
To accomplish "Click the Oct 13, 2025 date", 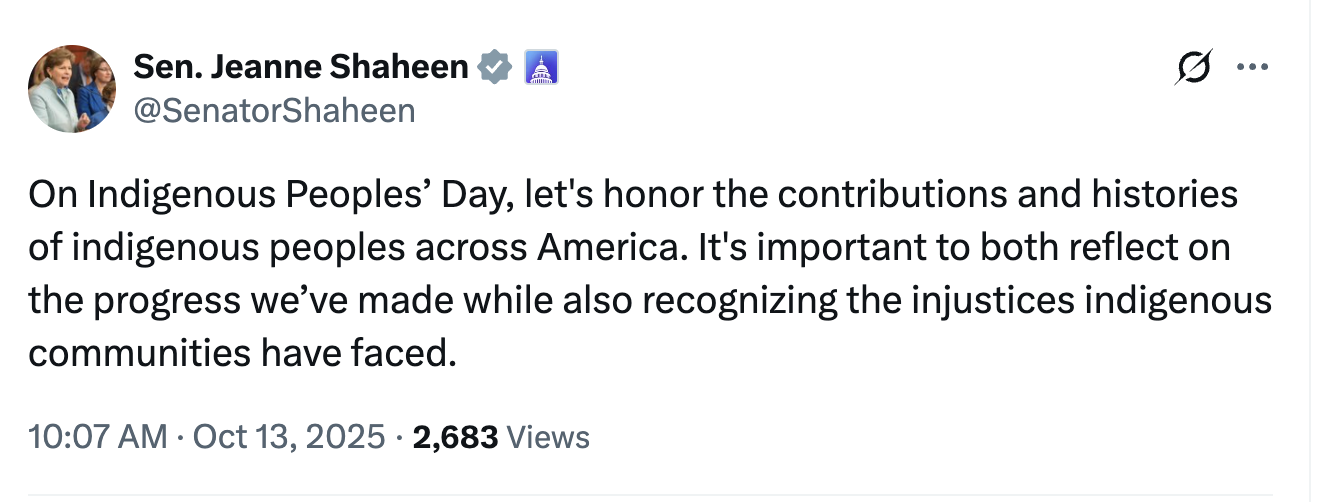I will pyautogui.click(x=288, y=437).
